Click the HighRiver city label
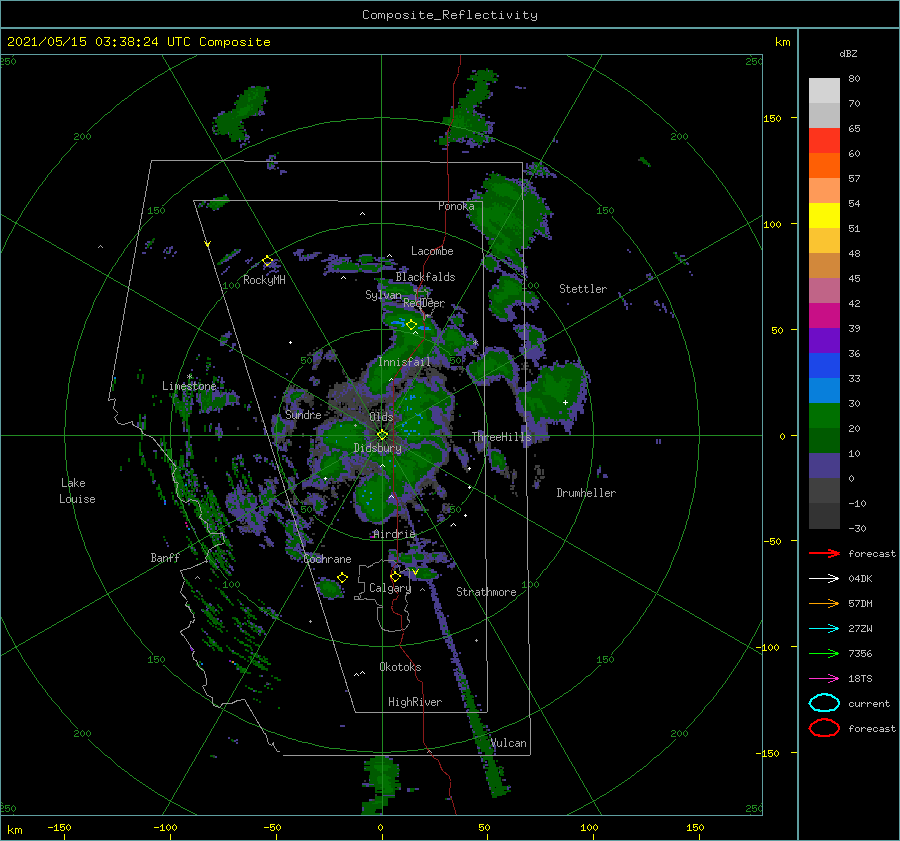The image size is (900, 841). coord(415,702)
